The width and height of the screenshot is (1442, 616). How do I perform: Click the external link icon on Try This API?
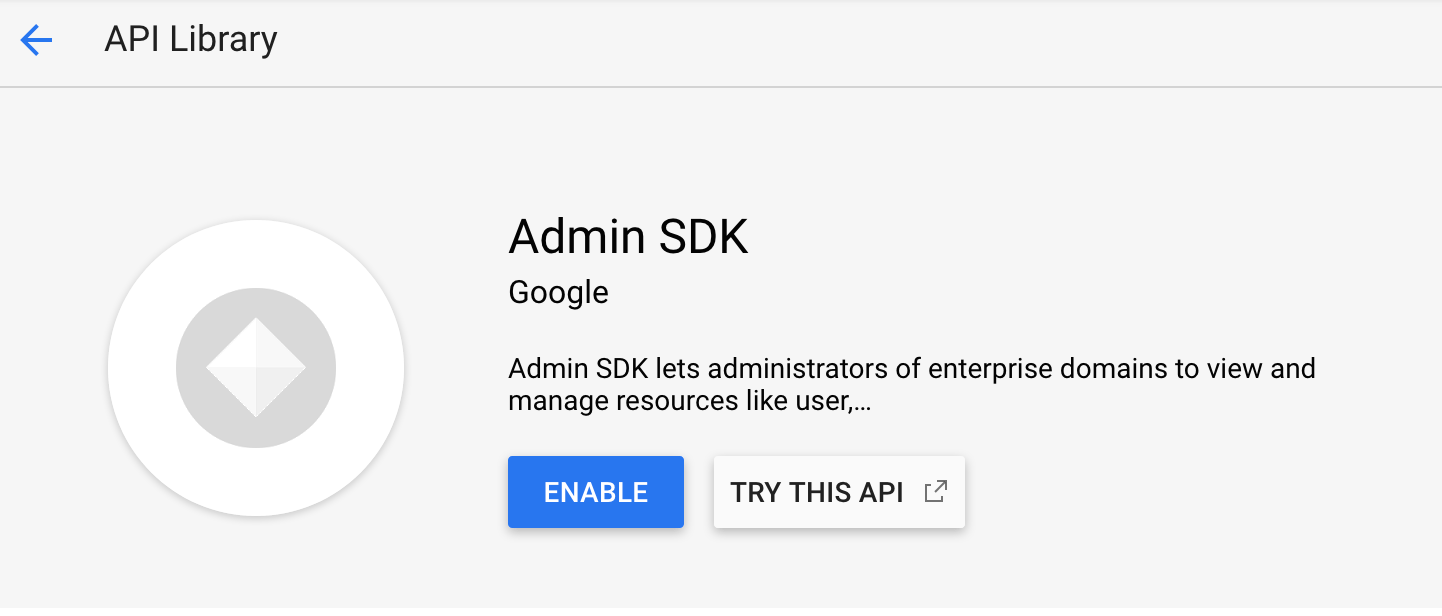tap(936, 491)
